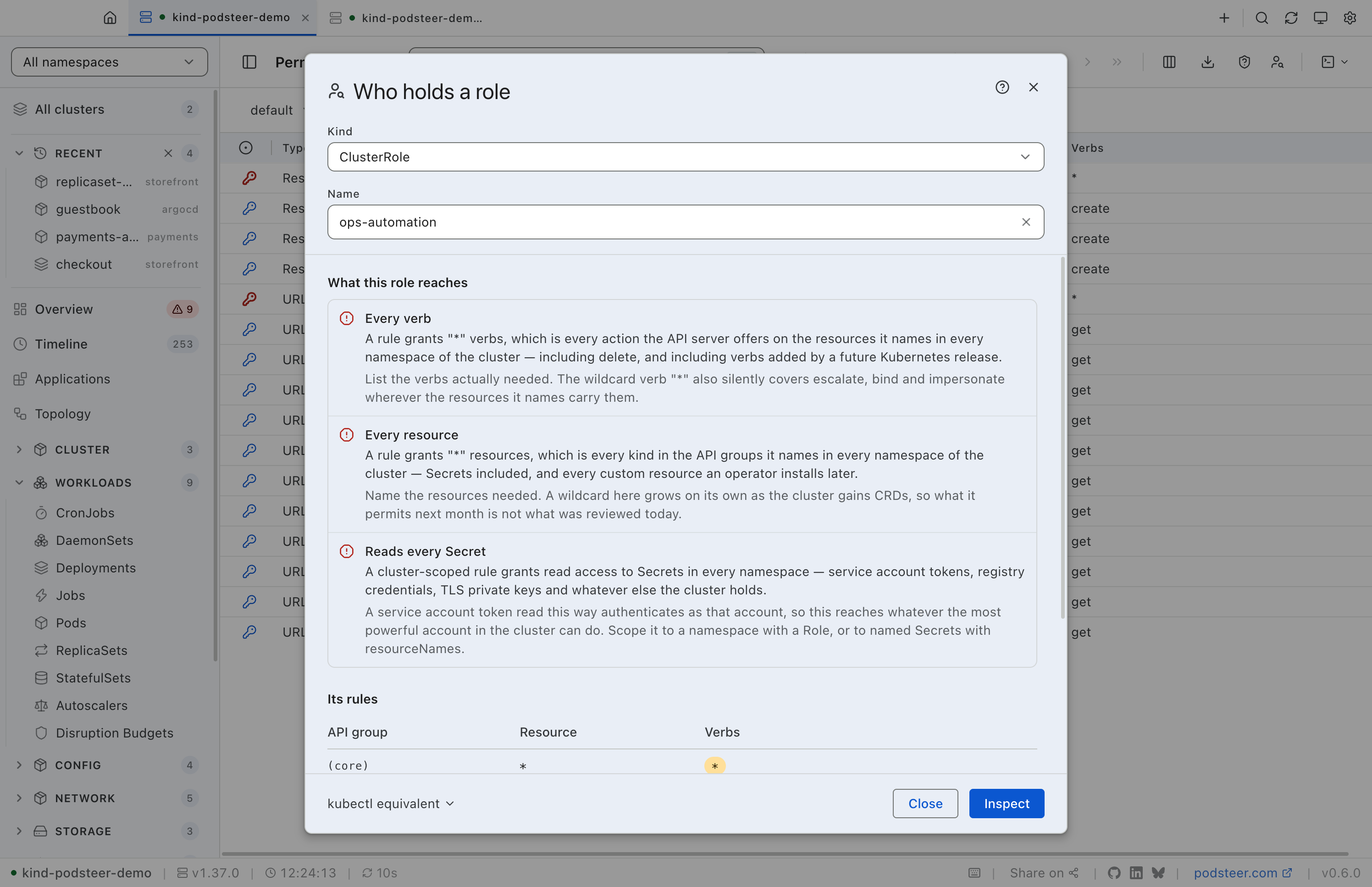The image size is (1372, 887).
Task: Open the columns layout icon
Action: coord(1169,61)
